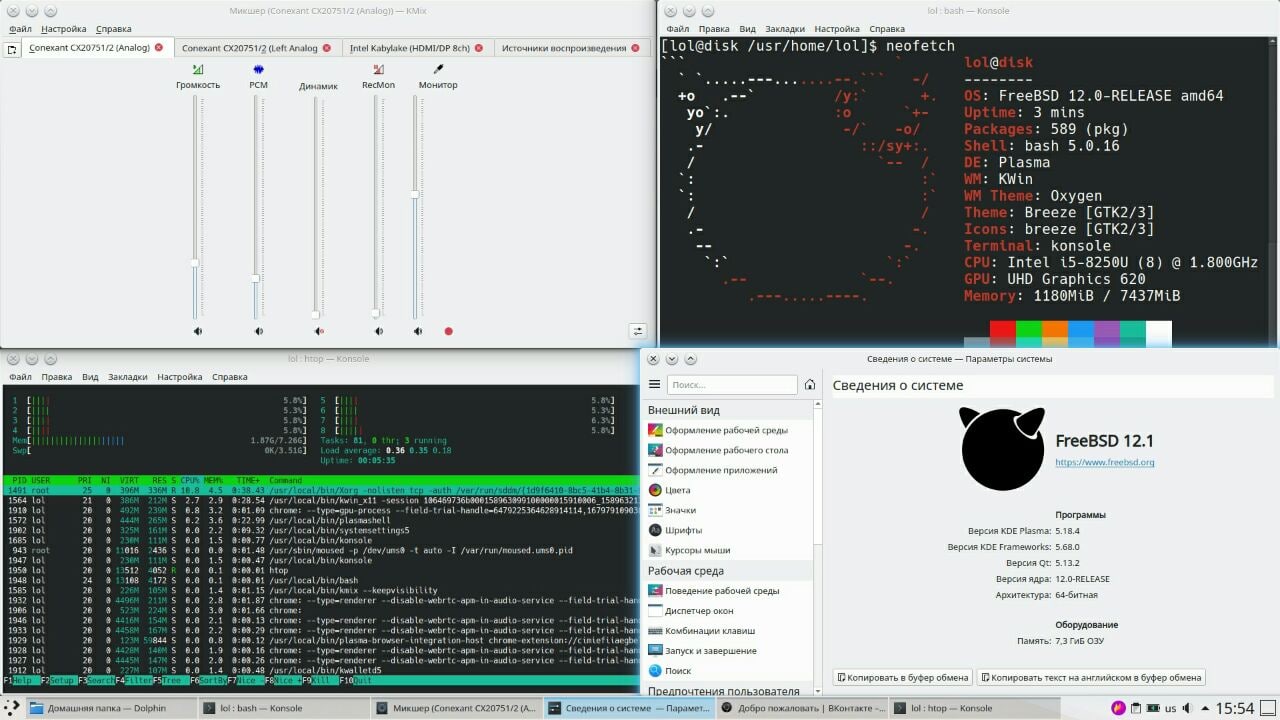Open Комбинации клавиш settings
1280x720 pixels.
tap(727, 631)
